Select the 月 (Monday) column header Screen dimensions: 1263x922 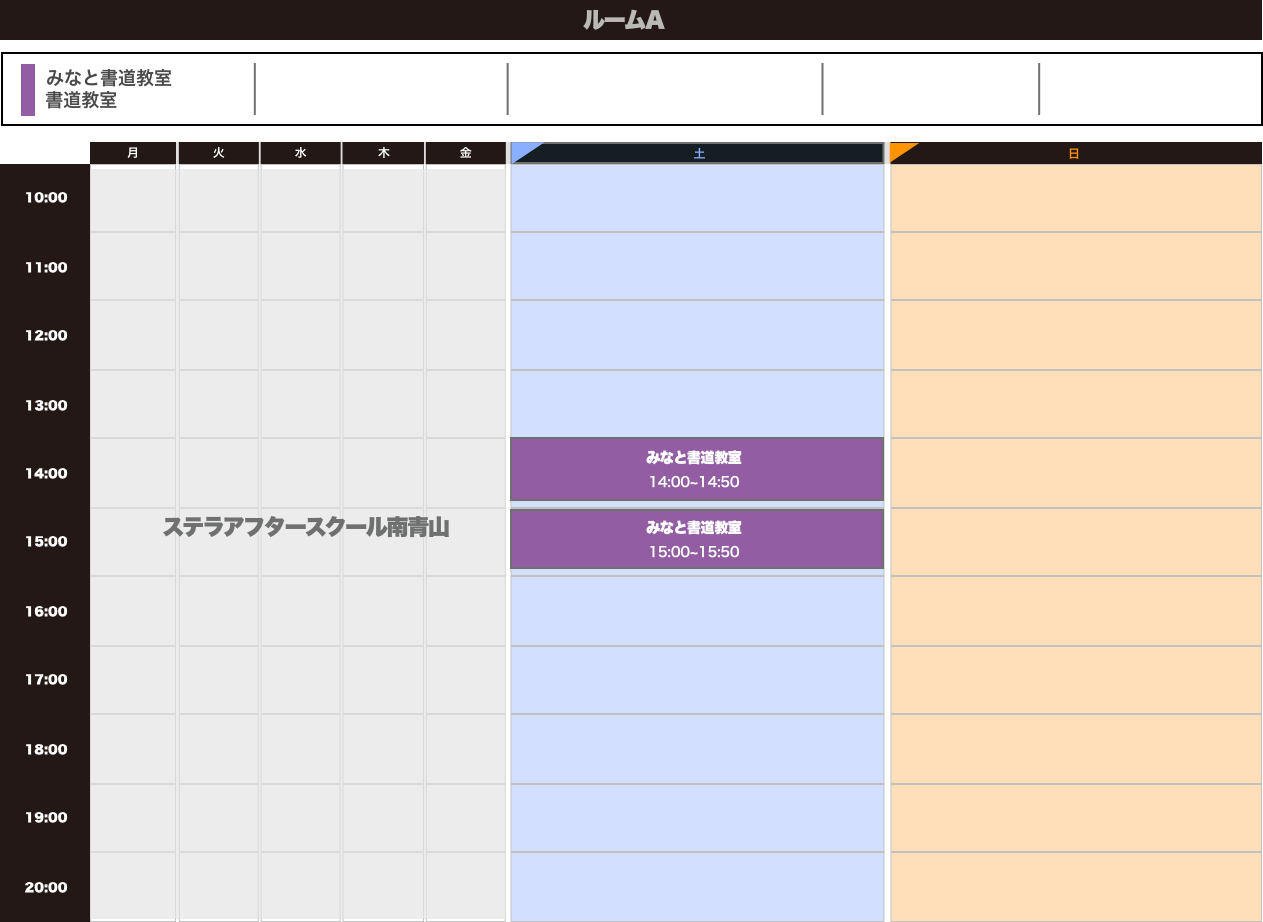click(x=133, y=153)
